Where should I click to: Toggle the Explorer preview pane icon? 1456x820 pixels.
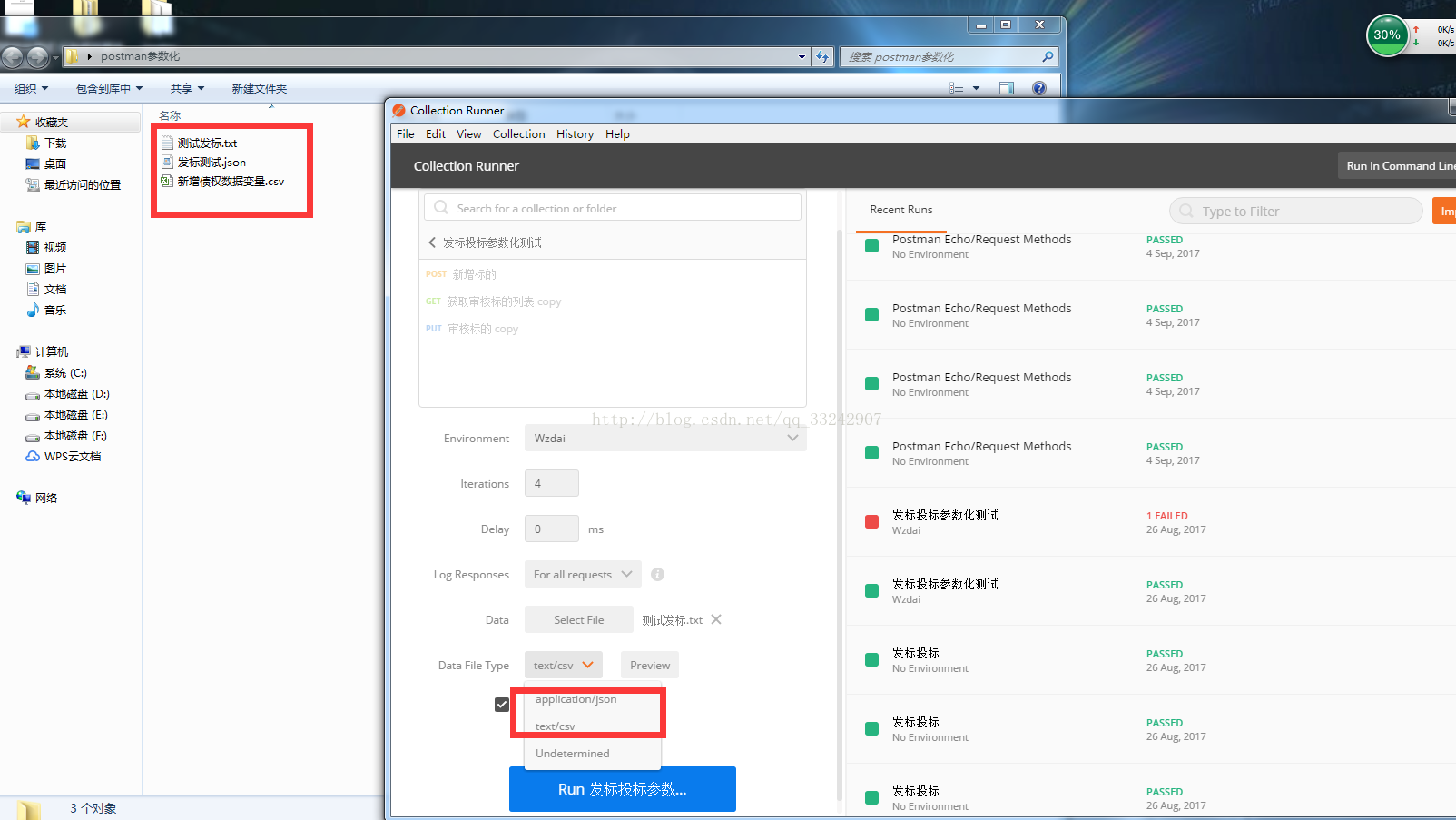pyautogui.click(x=1007, y=88)
